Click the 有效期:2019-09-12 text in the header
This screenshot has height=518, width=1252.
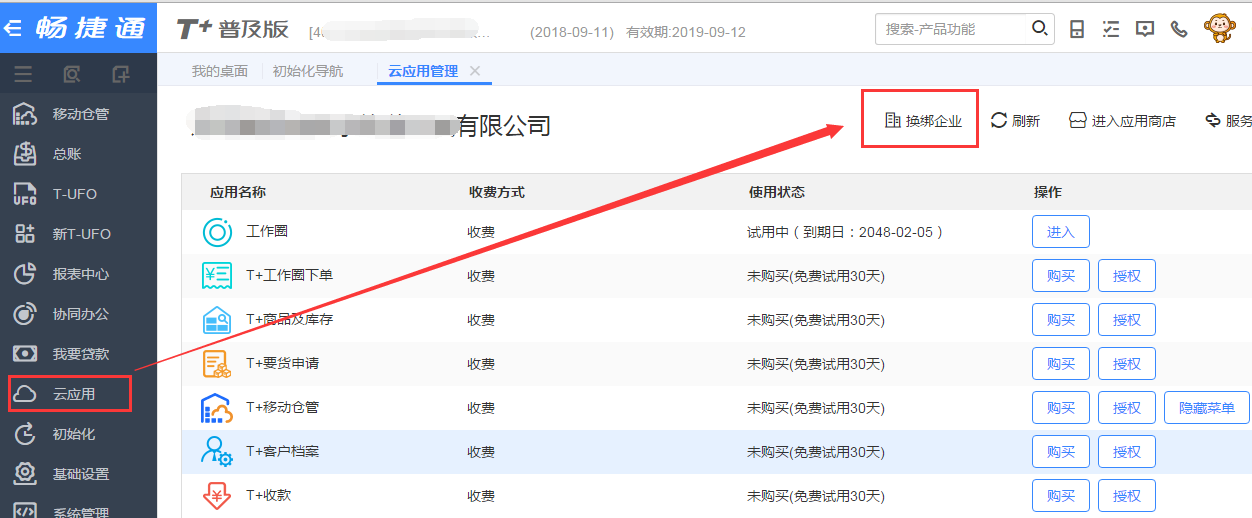(x=686, y=32)
